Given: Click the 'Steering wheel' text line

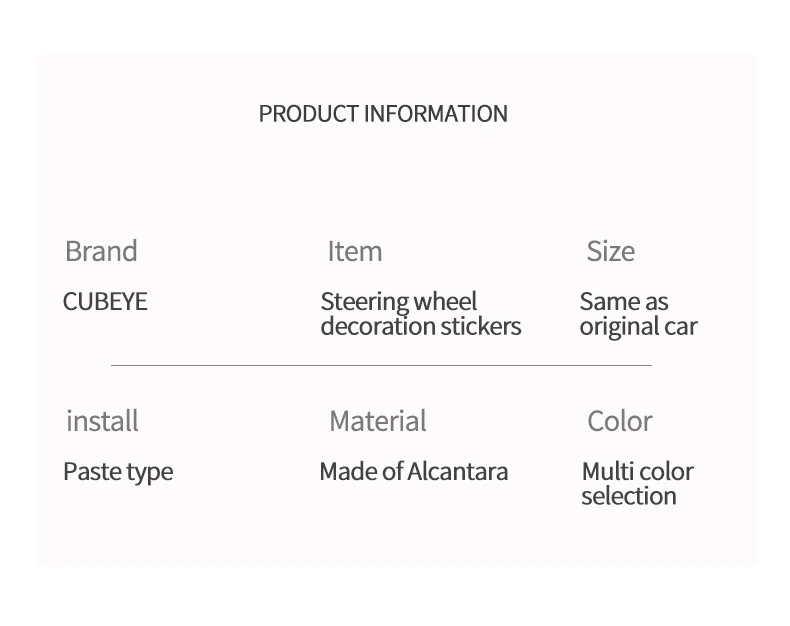Looking at the screenshot, I should (399, 301).
